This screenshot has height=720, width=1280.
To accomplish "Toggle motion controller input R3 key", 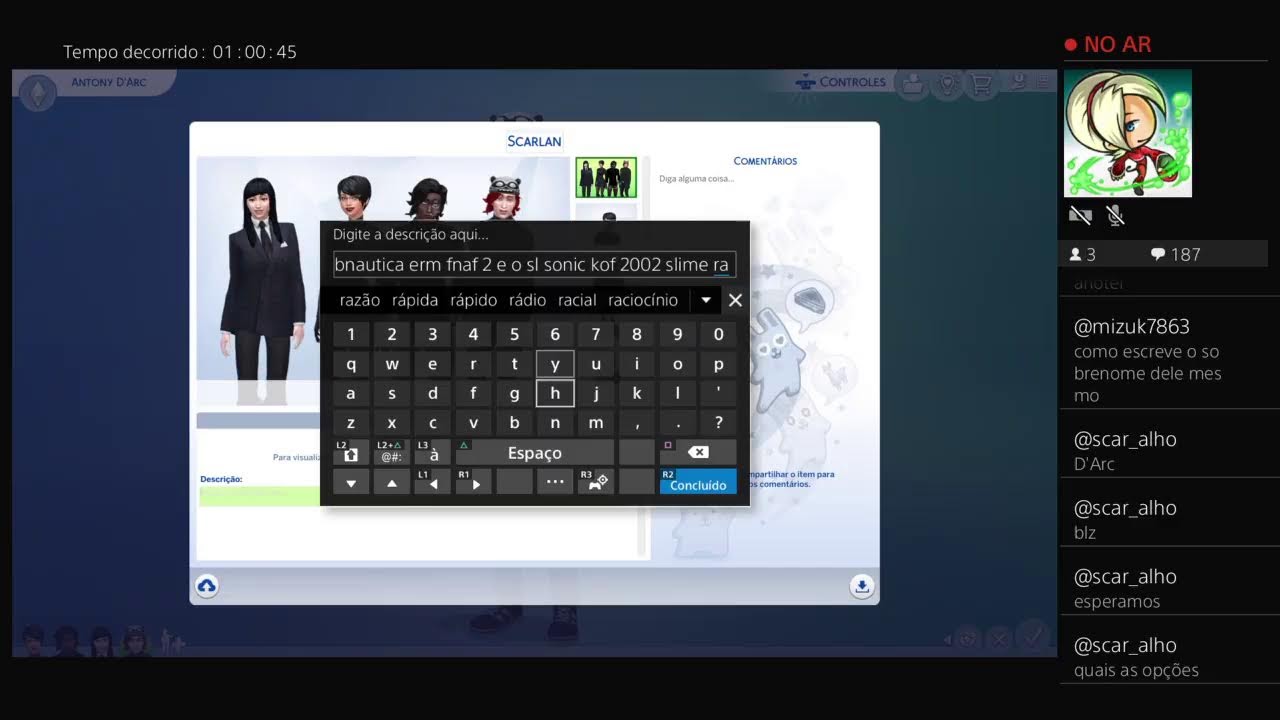I will 596,482.
